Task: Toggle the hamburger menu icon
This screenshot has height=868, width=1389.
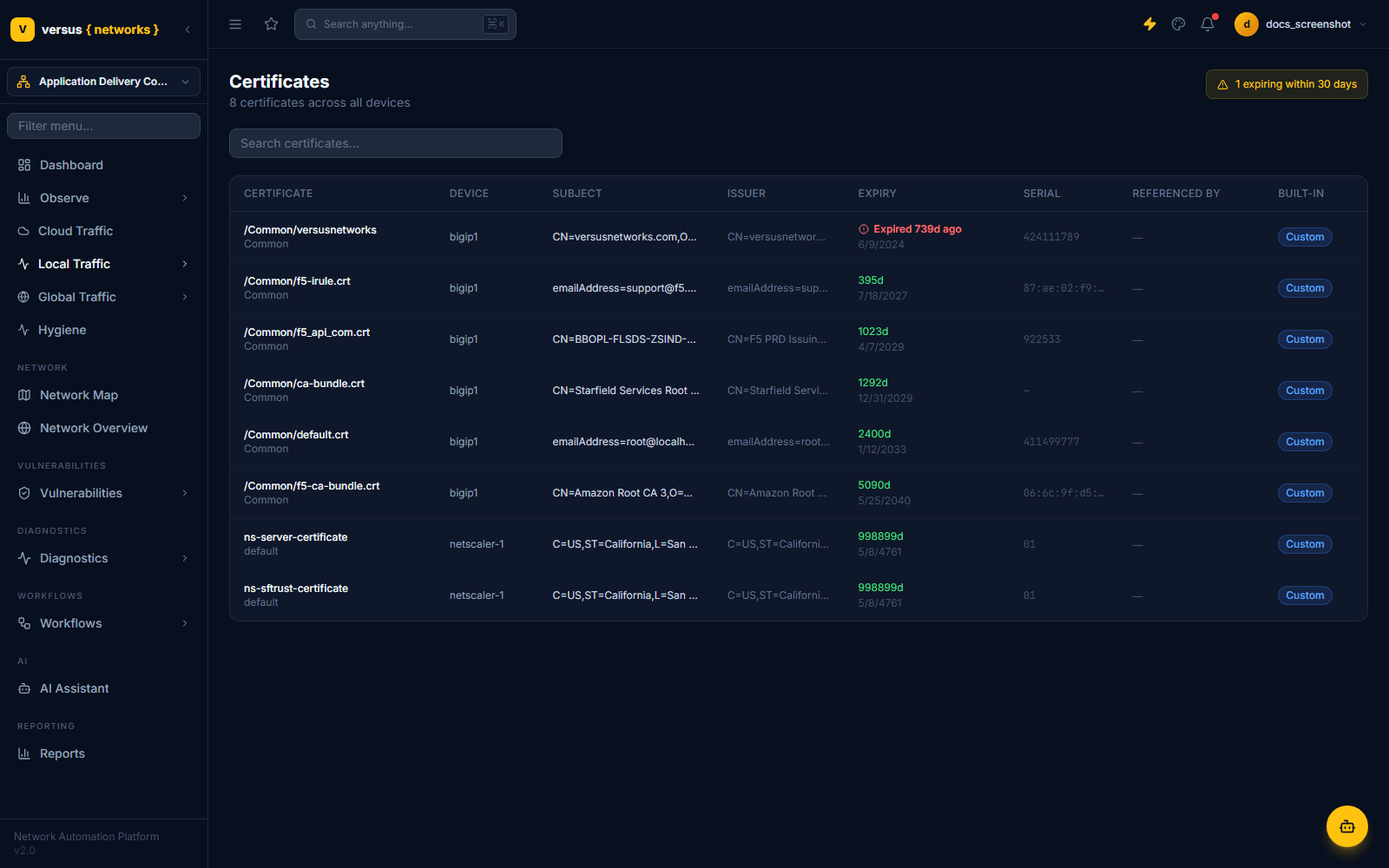Action: pos(235,24)
